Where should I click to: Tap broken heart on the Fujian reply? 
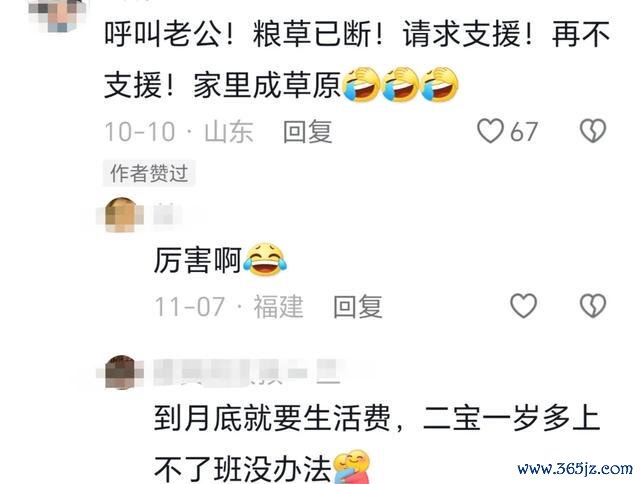(593, 306)
